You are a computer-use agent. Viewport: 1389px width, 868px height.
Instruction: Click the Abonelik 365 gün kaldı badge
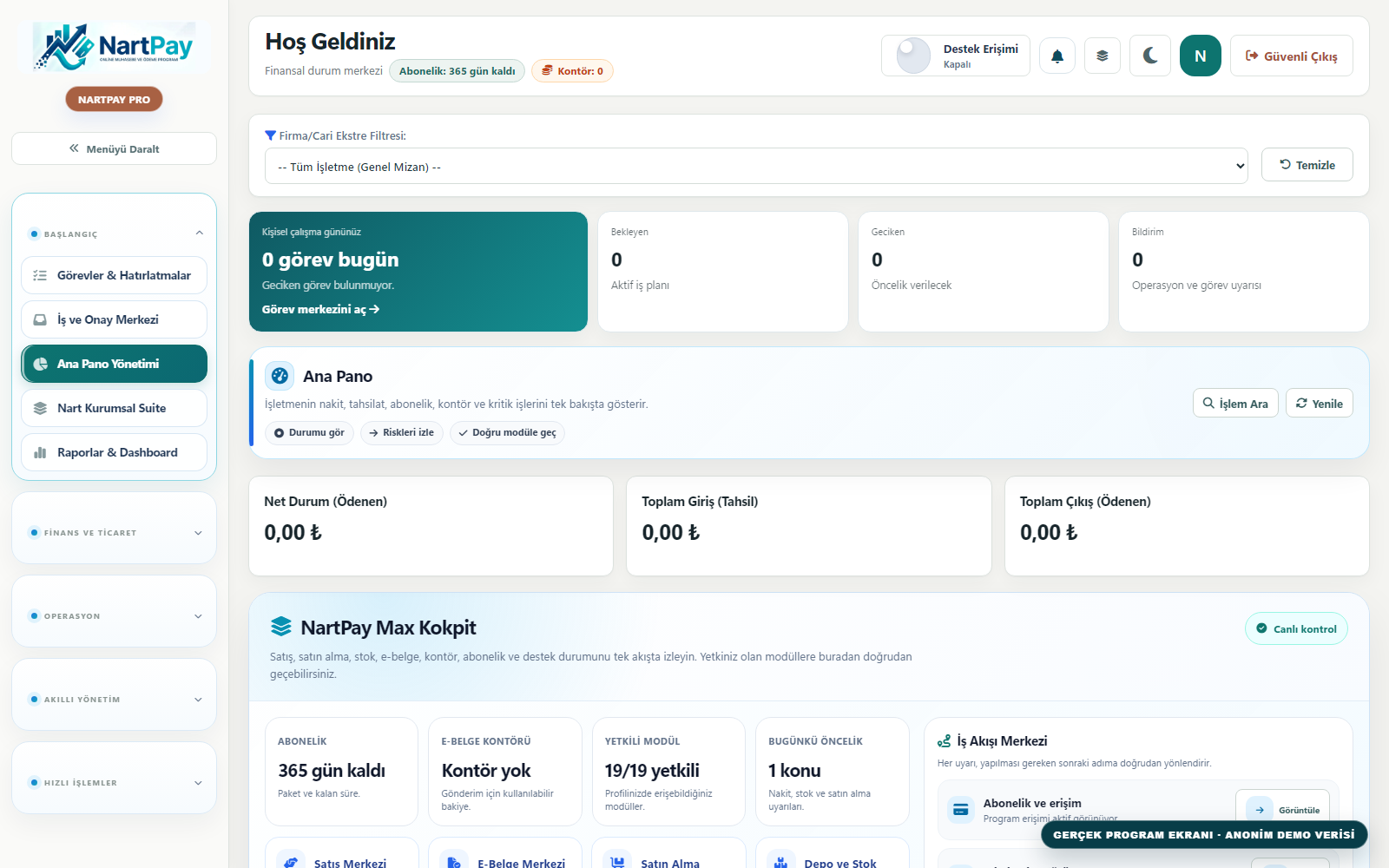point(457,71)
